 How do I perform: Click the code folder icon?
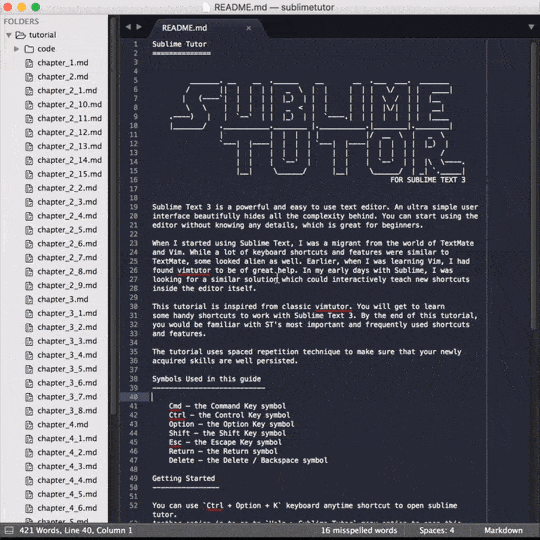29,49
